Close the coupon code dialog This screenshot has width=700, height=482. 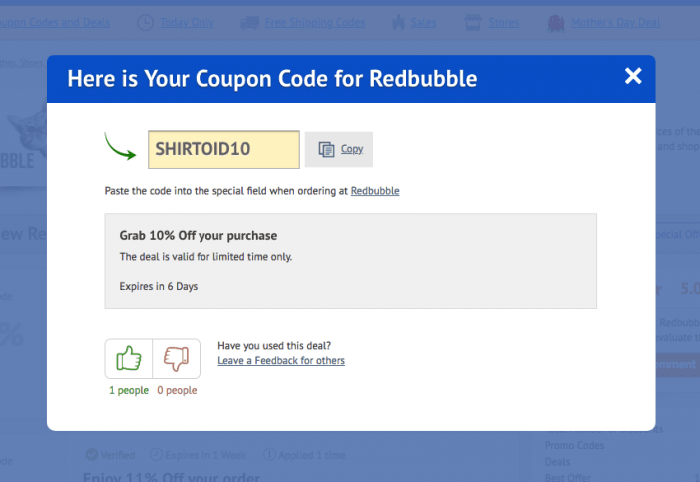click(x=633, y=76)
